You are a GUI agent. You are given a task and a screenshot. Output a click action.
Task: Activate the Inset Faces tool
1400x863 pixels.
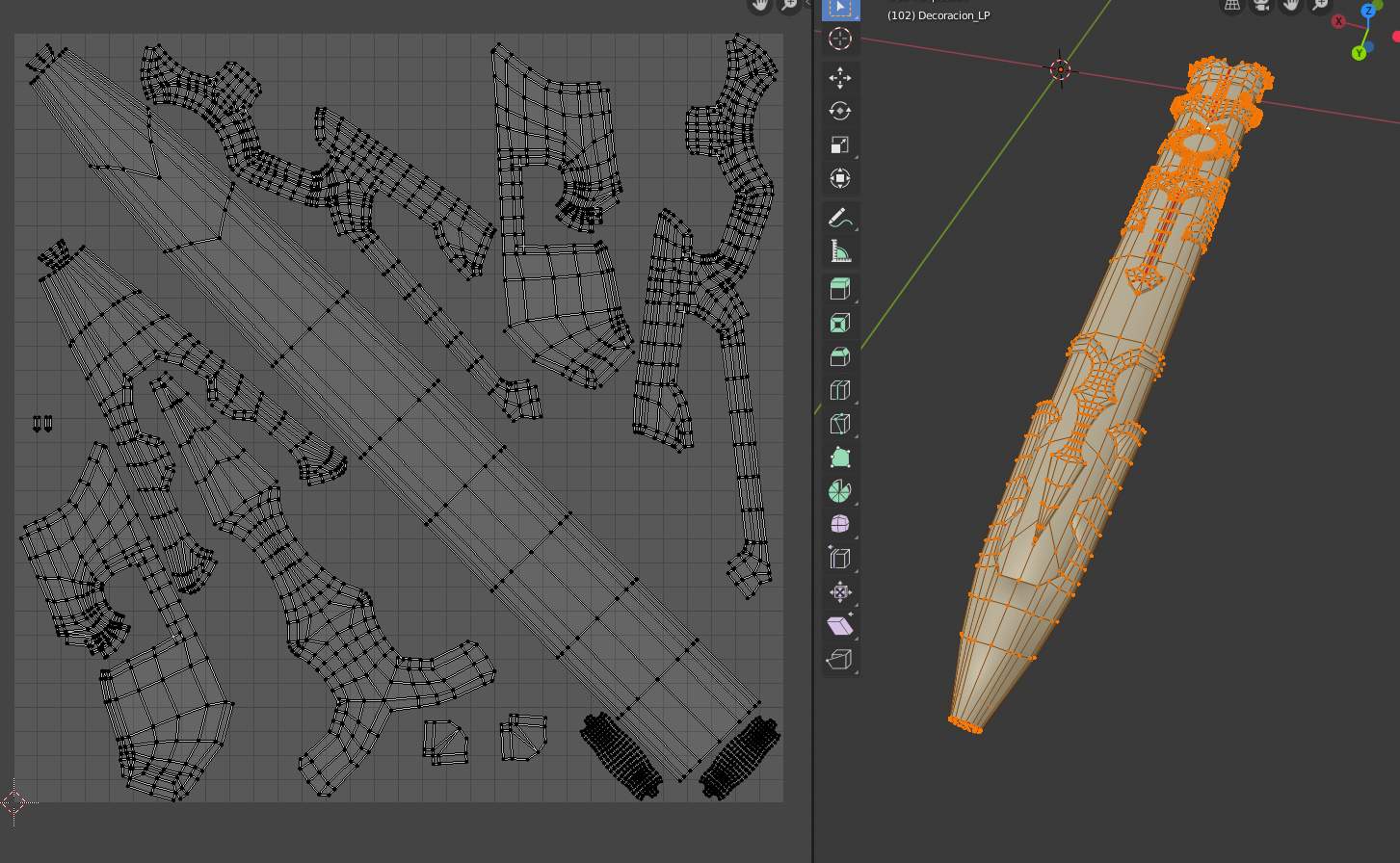[840, 323]
